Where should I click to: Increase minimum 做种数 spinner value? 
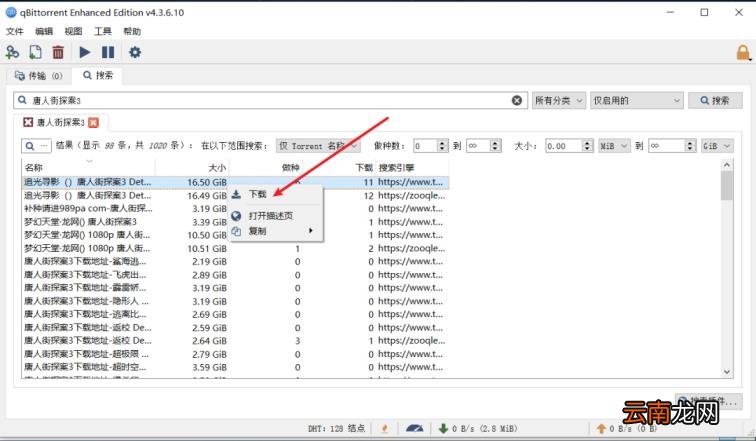443,143
